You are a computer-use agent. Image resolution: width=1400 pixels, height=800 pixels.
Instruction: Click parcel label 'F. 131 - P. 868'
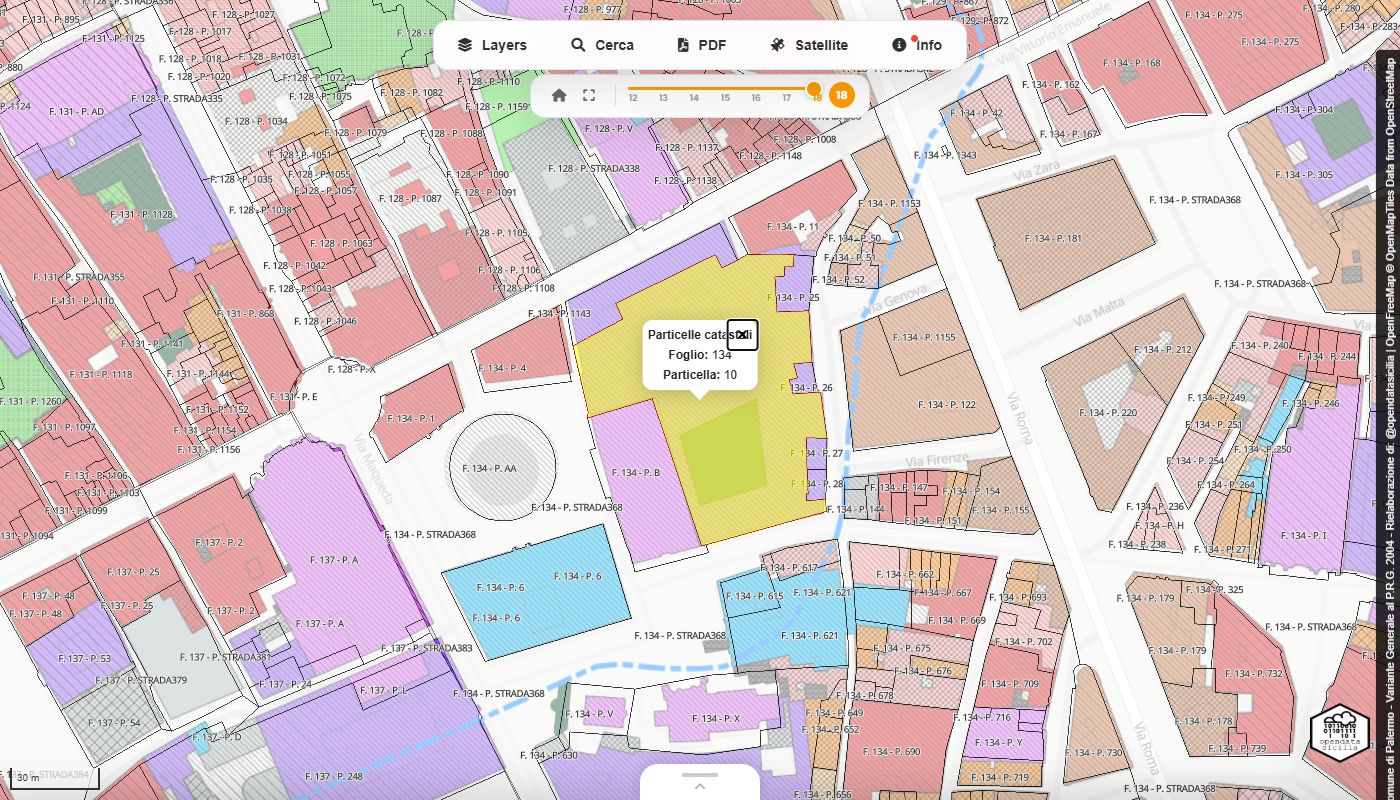tap(244, 313)
